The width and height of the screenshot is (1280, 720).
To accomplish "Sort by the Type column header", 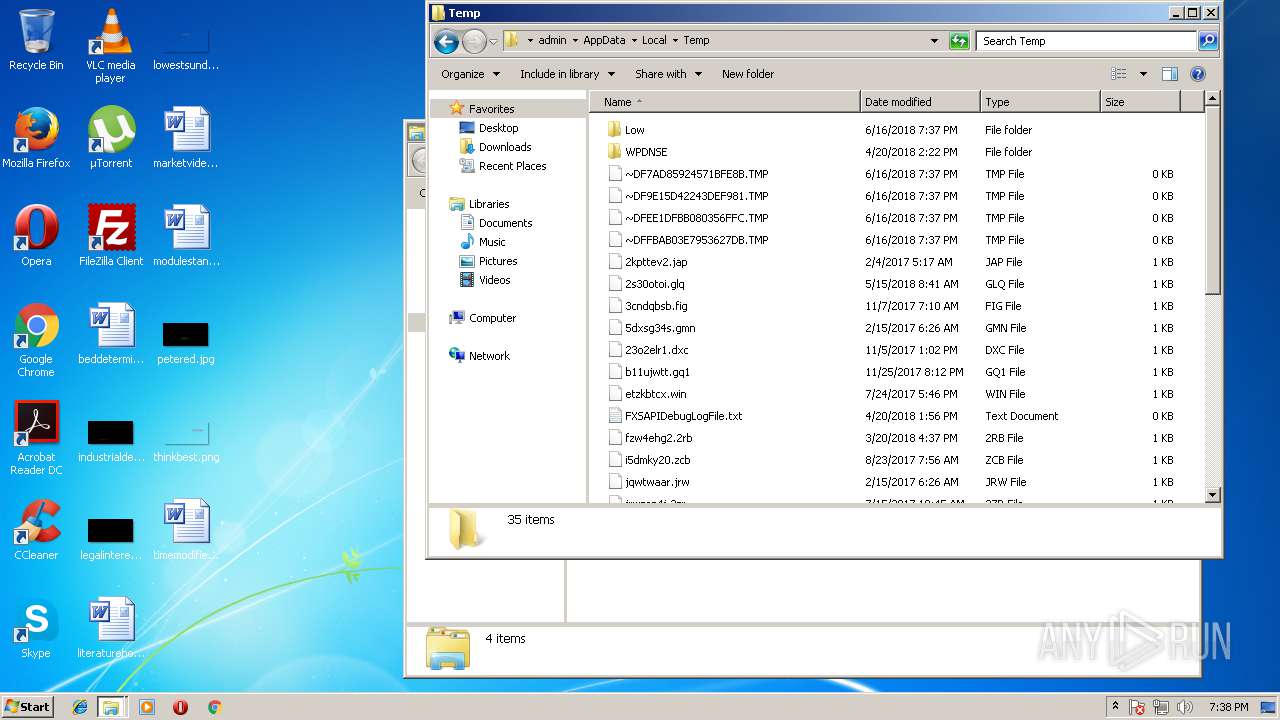I will pyautogui.click(x=1039, y=102).
